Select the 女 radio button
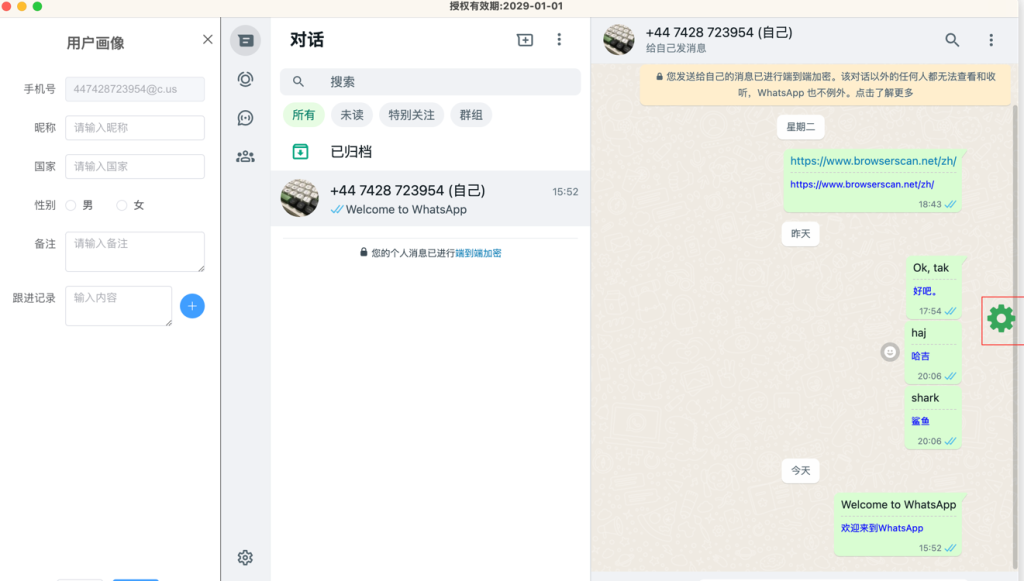This screenshot has height=581, width=1024. tap(121, 206)
